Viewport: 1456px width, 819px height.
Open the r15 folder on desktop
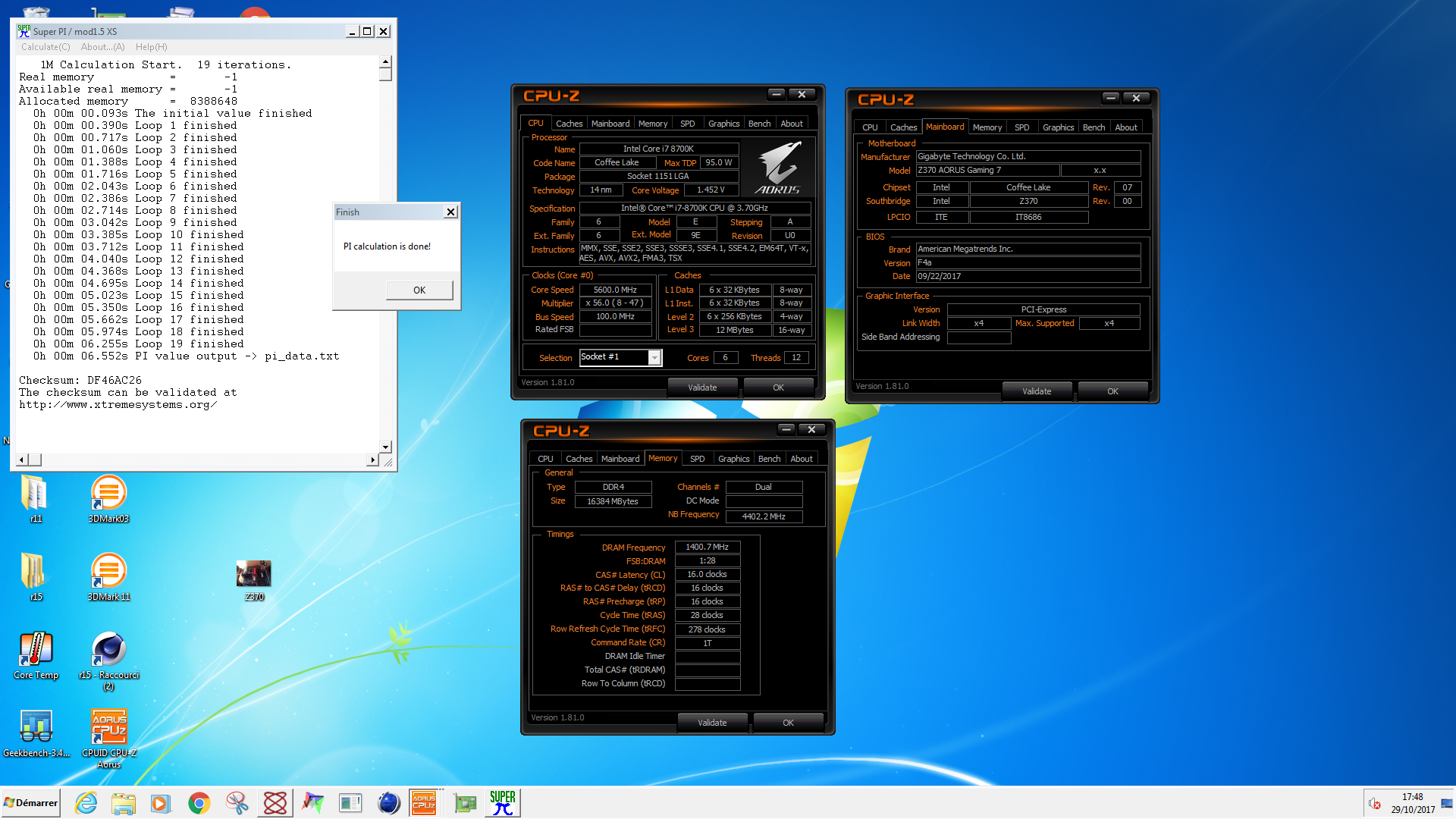[35, 576]
